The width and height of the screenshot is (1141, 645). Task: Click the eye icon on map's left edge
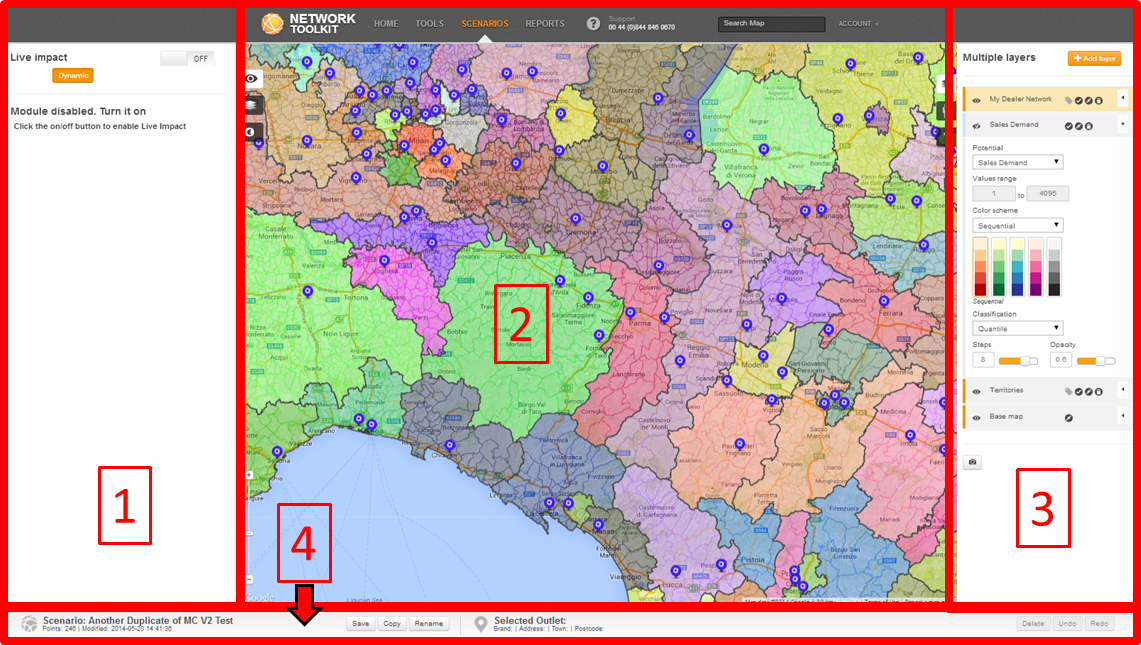(x=250, y=78)
